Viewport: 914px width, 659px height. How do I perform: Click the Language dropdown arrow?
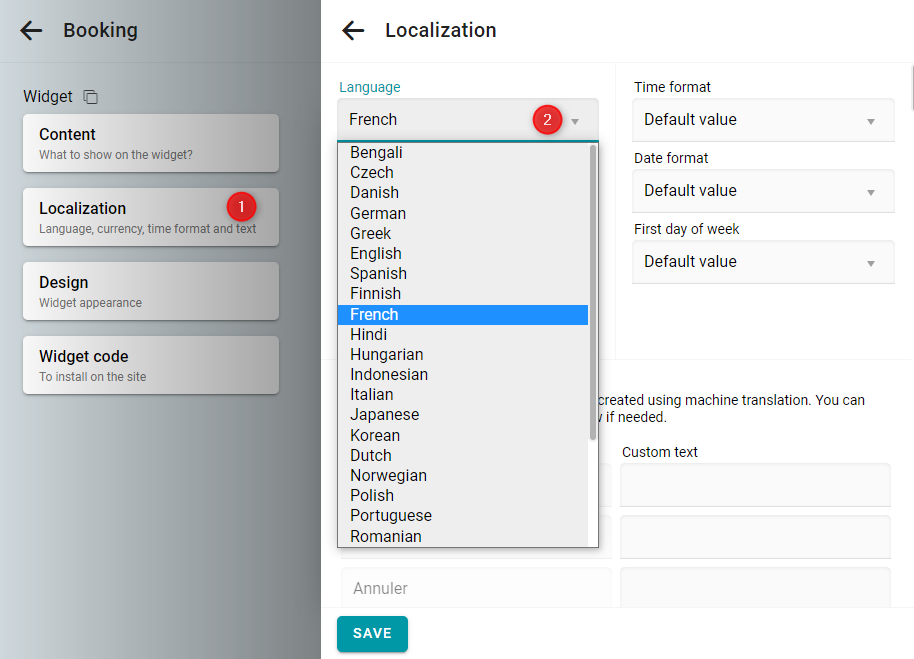[x=575, y=121]
